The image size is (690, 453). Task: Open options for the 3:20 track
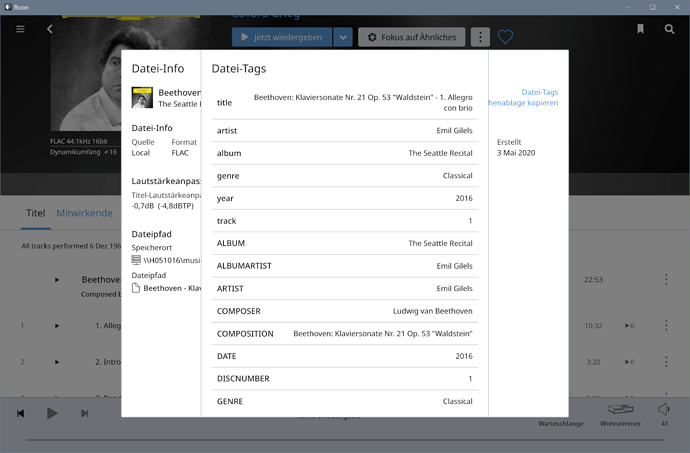(x=666, y=362)
